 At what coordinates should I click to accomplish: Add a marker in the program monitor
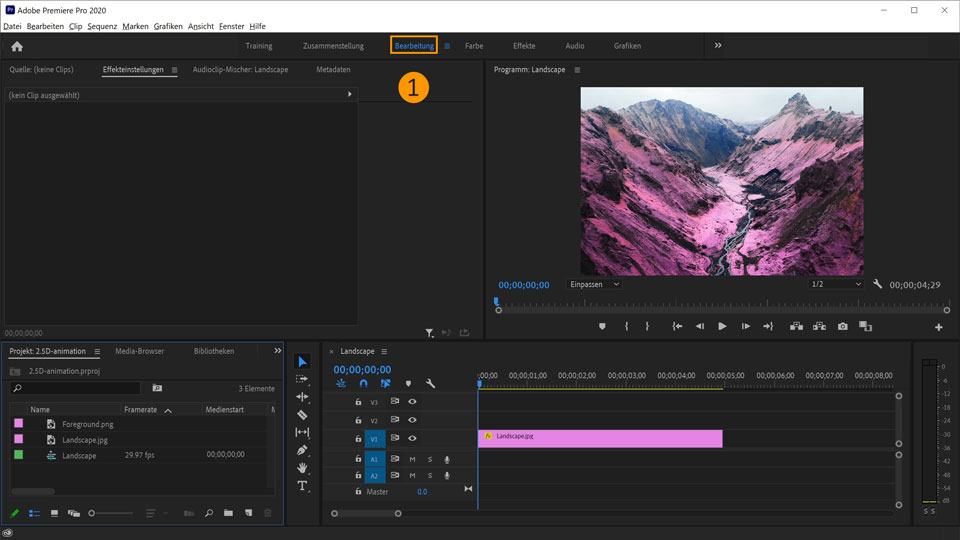coord(602,326)
